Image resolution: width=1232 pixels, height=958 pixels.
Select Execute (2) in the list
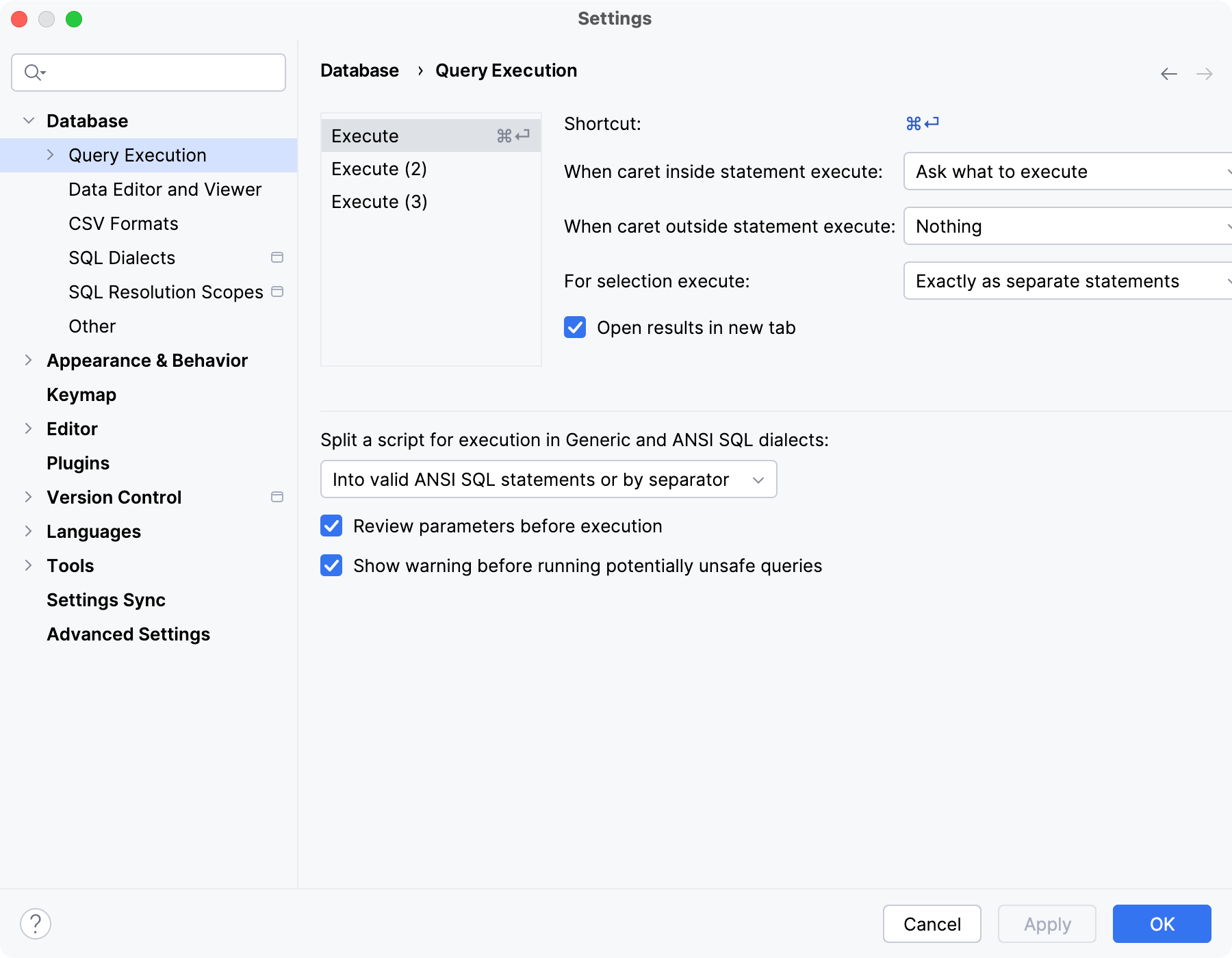[379, 169]
